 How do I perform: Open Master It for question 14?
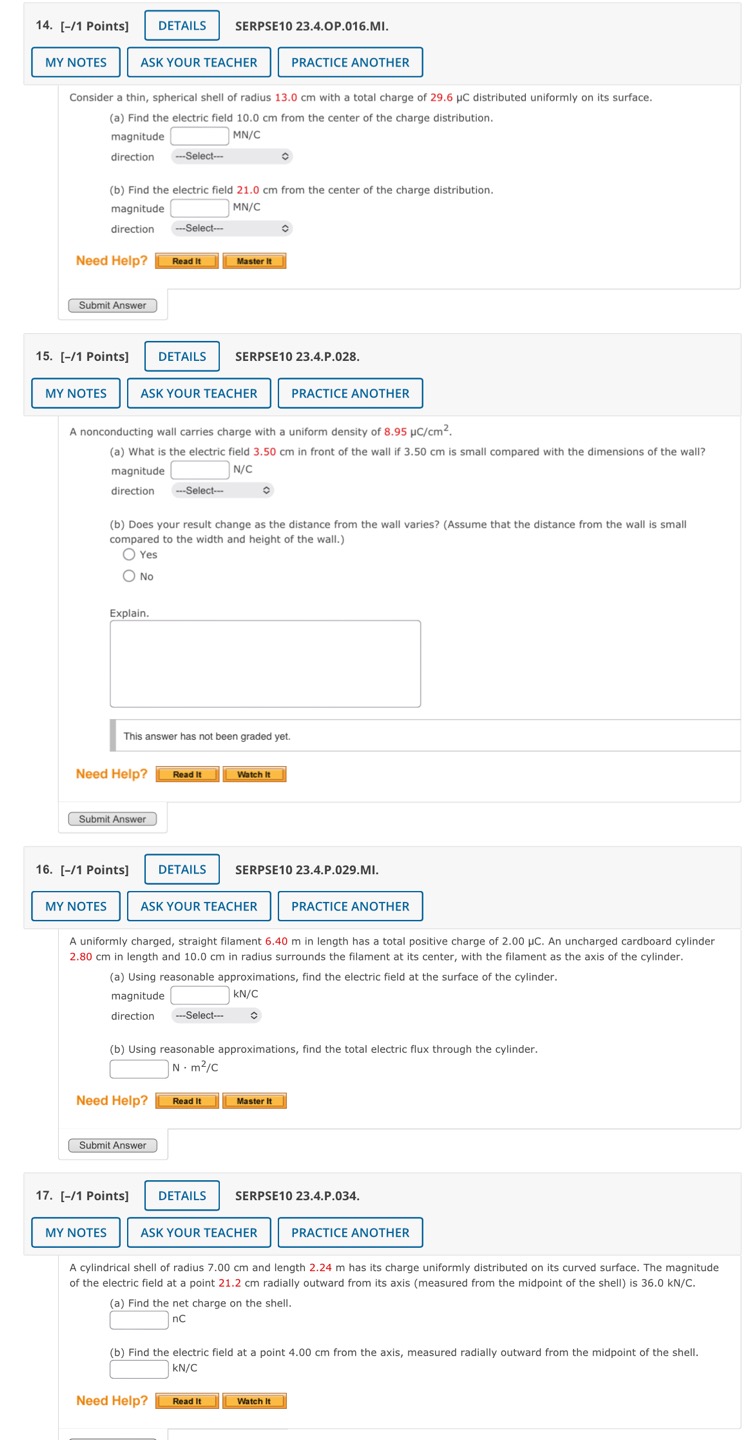[x=252, y=261]
